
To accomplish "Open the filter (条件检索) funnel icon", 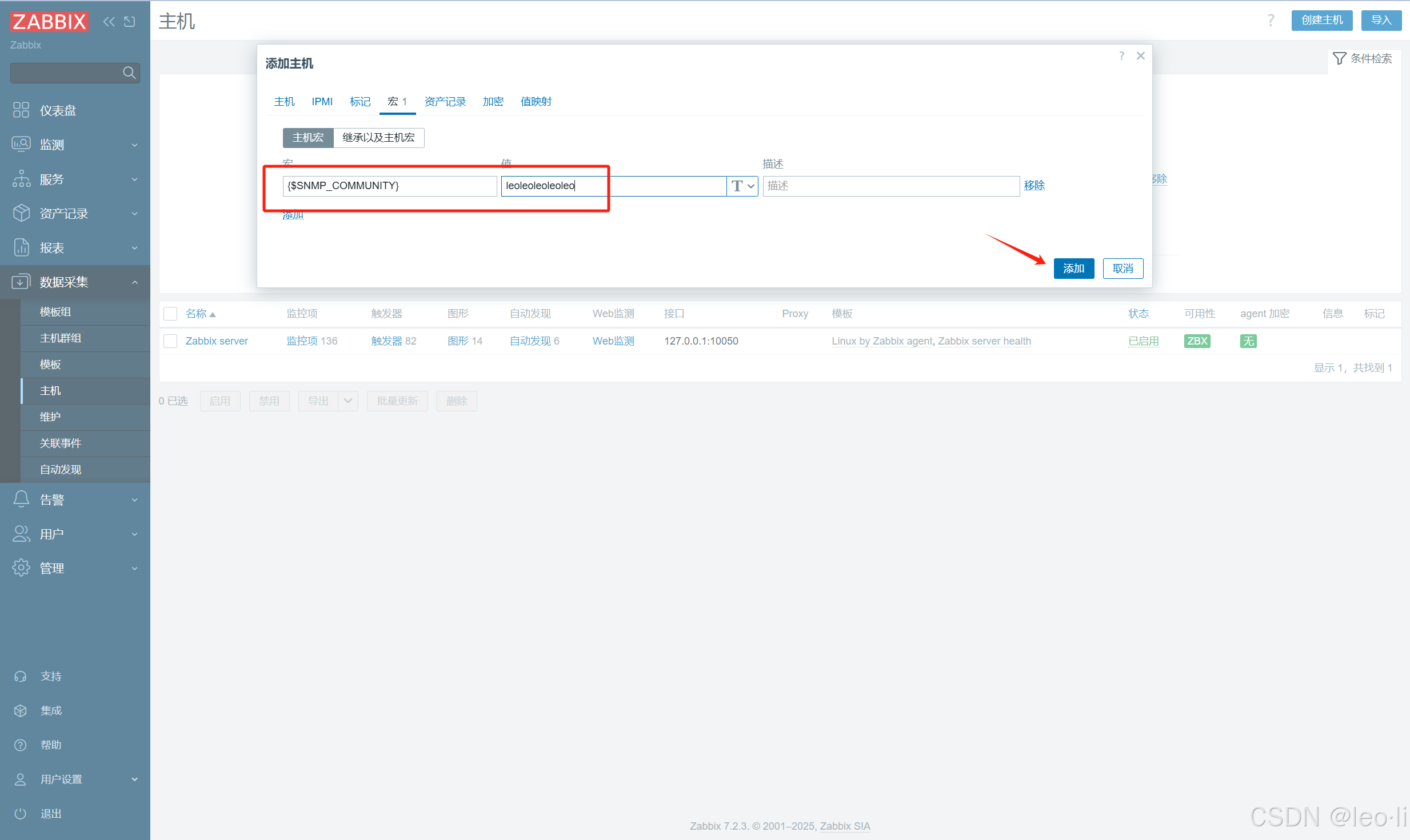I will (1339, 58).
